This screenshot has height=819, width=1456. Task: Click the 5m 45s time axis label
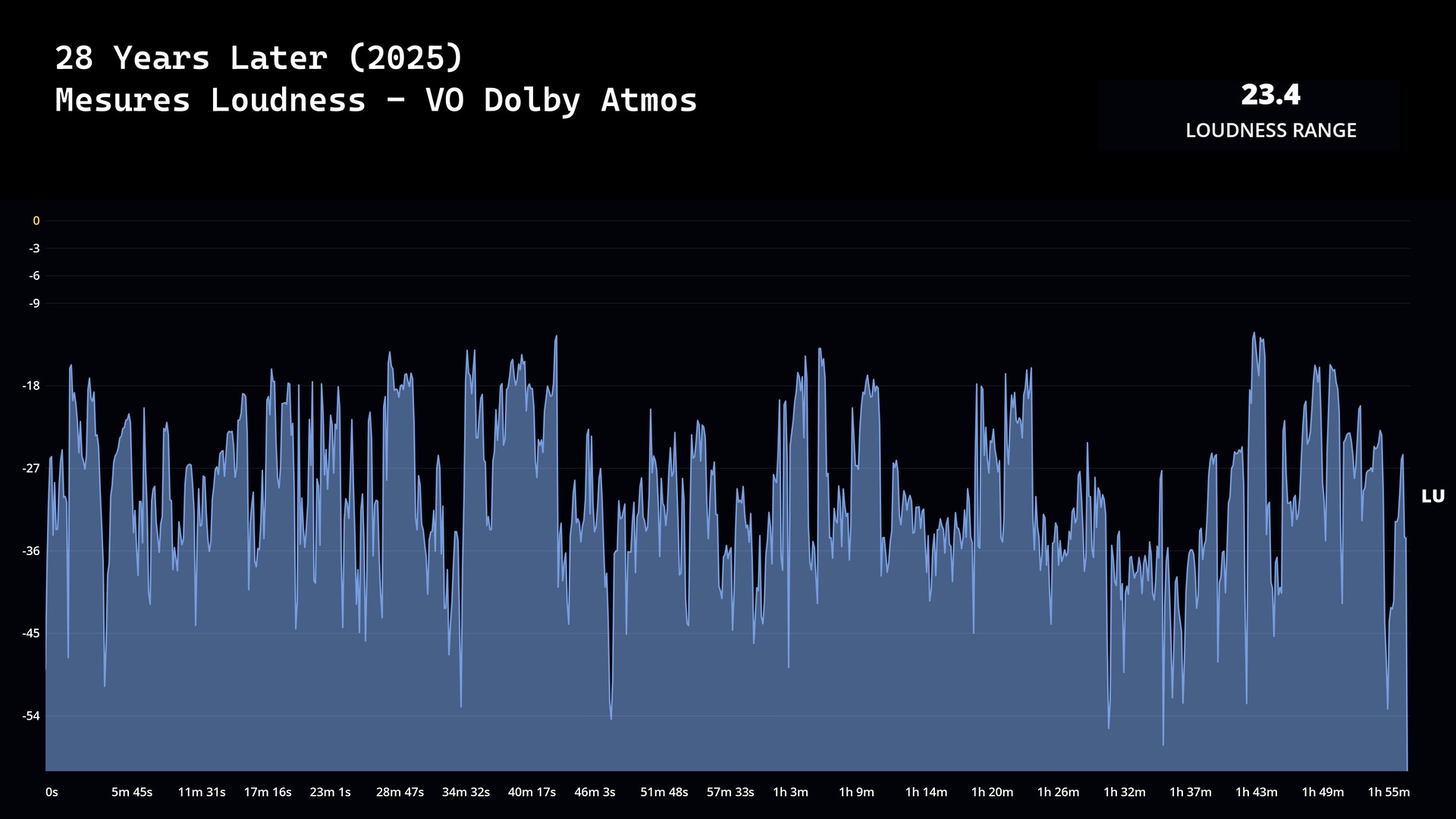pyautogui.click(x=132, y=792)
